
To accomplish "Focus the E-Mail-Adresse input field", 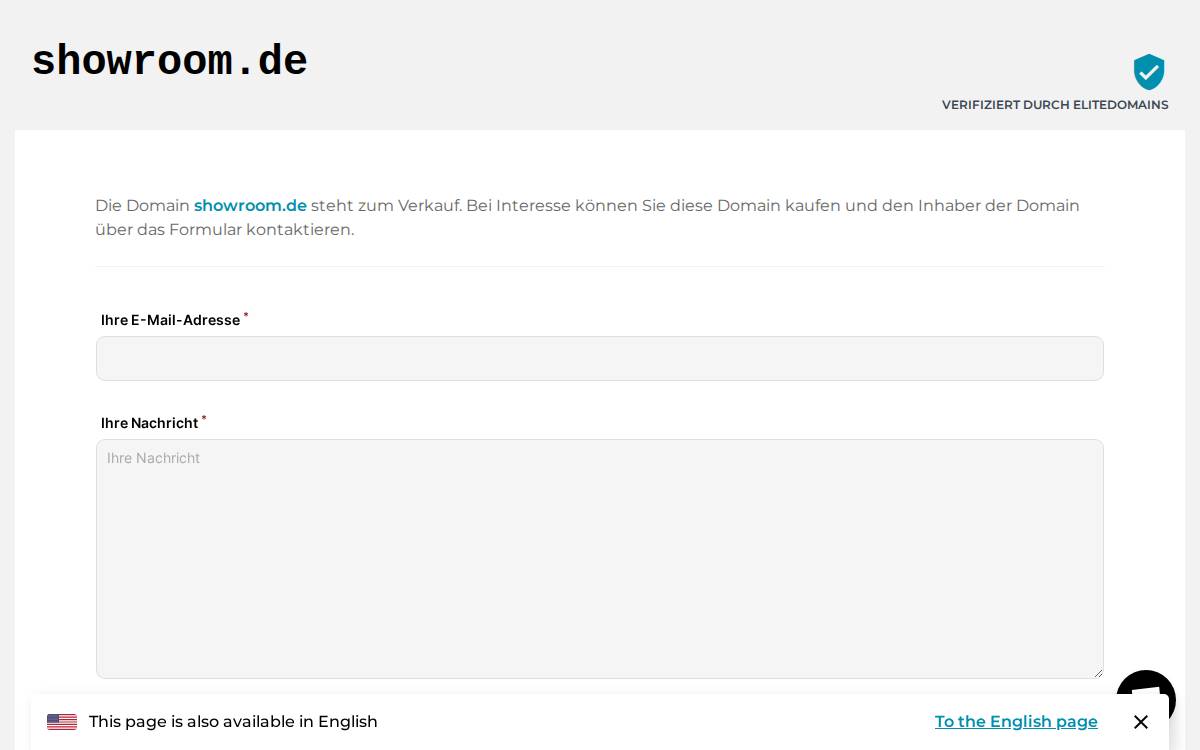I will 600,358.
